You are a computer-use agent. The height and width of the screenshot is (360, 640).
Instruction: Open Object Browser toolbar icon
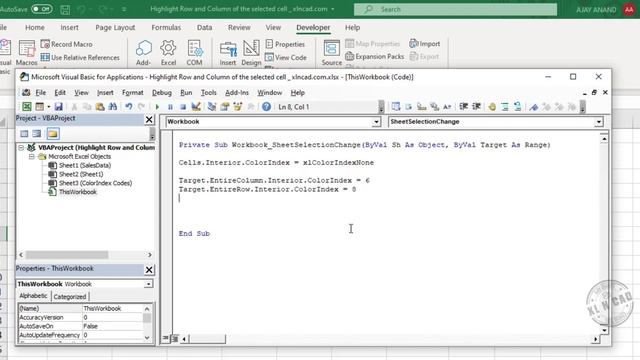coord(238,107)
